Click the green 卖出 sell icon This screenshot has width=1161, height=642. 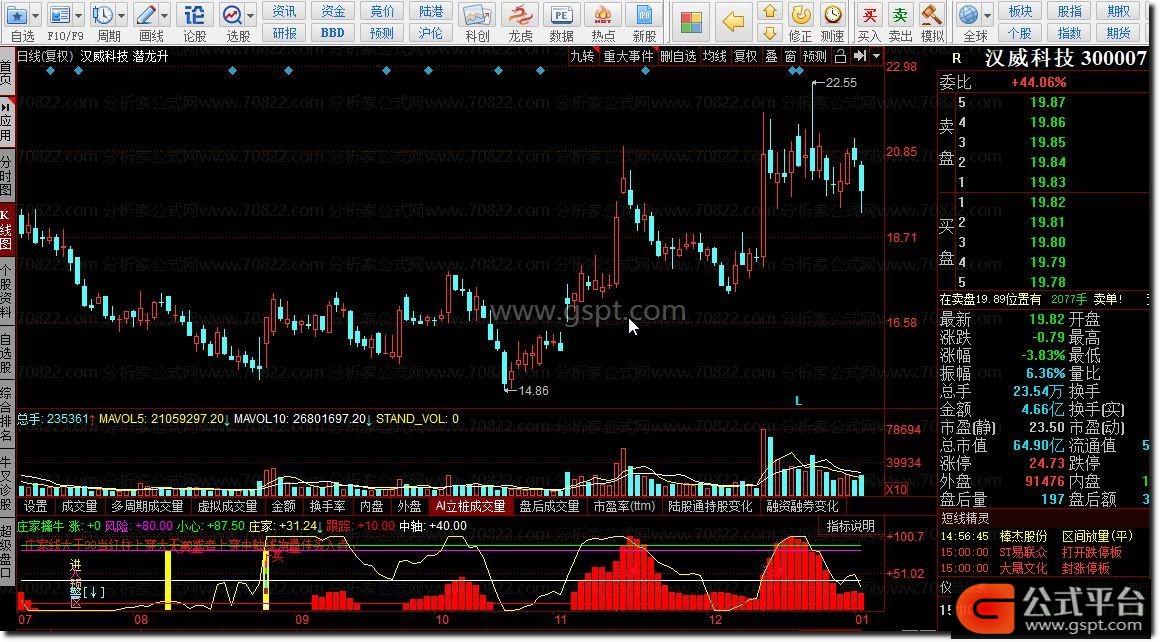pos(900,15)
